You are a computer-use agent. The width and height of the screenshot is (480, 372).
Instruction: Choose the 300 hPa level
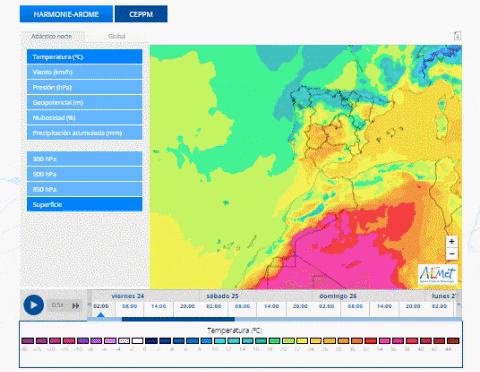85,159
